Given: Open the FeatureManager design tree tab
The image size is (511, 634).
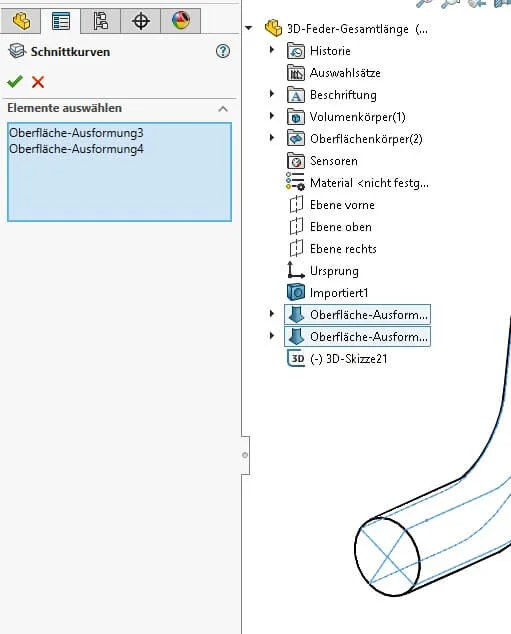Looking at the screenshot, I should pyautogui.click(x=21, y=21).
